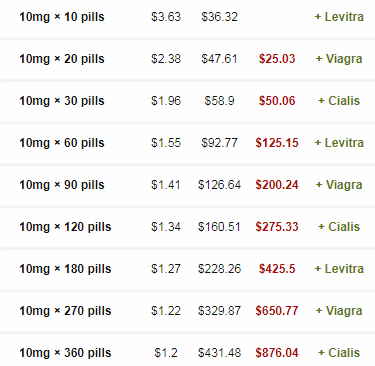Image resolution: width=375 pixels, height=366 pixels.
Task: Choose the 10mg × 60 pills package
Action: (x=62, y=143)
